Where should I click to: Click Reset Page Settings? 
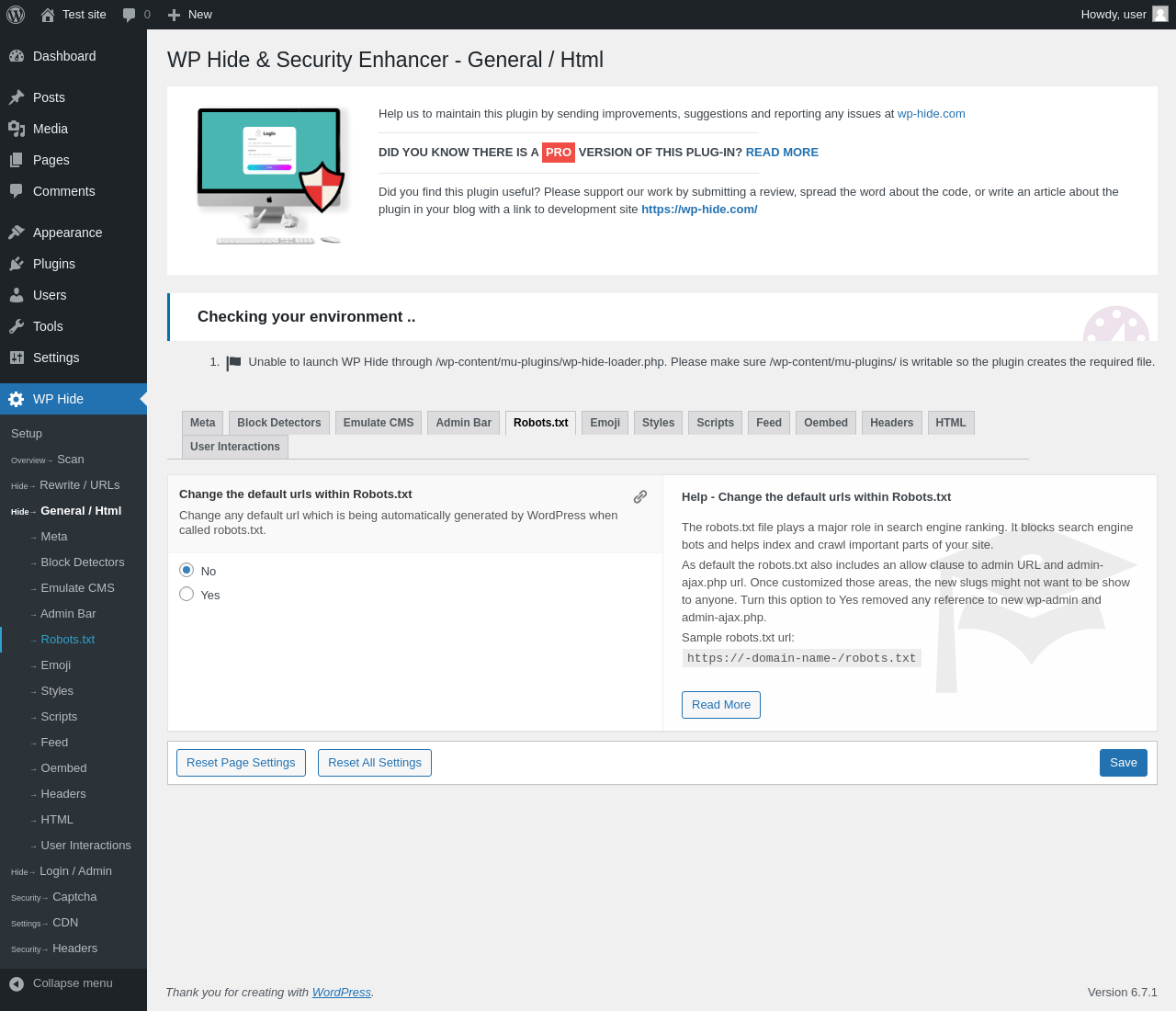pyautogui.click(x=241, y=763)
